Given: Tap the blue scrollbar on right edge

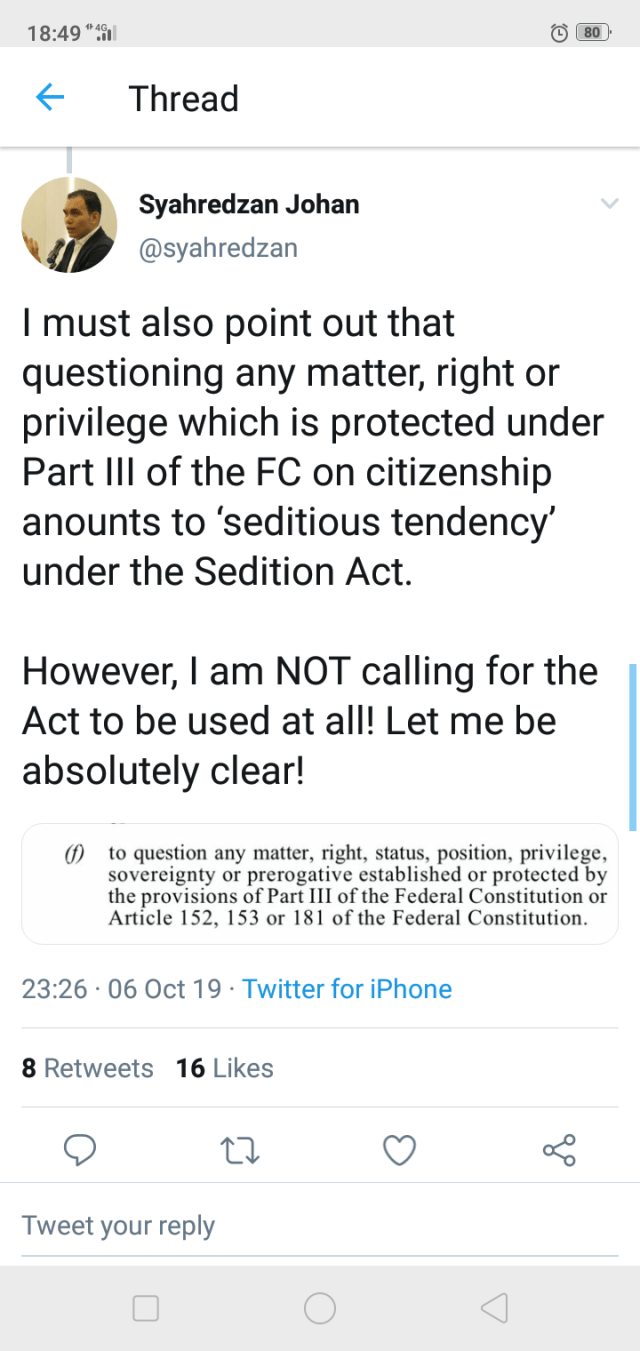Looking at the screenshot, I should [633, 745].
